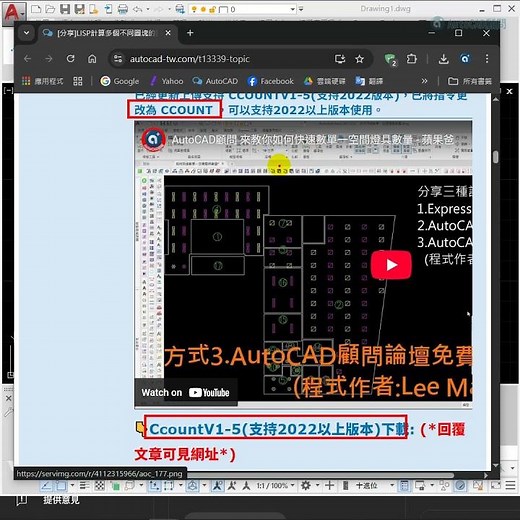The width and height of the screenshot is (520, 520).
Task: Toggle transparency checker icon in status bar
Action: pyautogui.click(x=99, y=486)
